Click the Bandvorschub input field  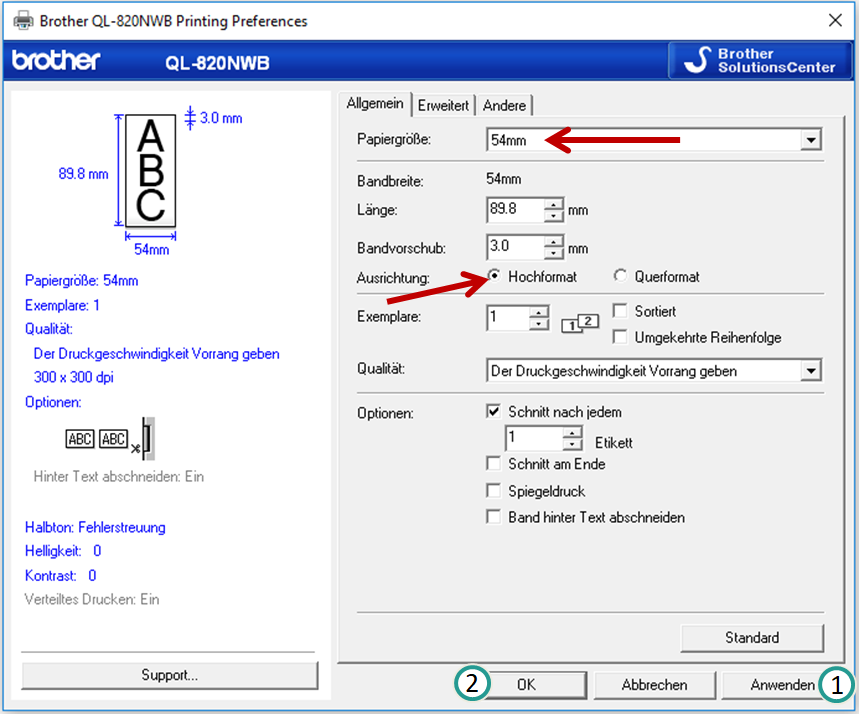[516, 247]
